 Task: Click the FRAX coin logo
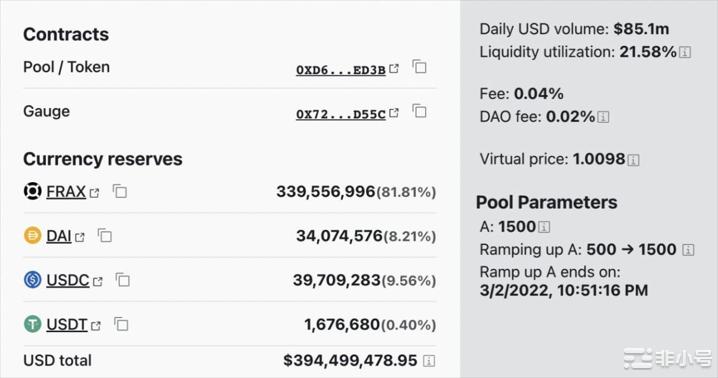click(33, 191)
